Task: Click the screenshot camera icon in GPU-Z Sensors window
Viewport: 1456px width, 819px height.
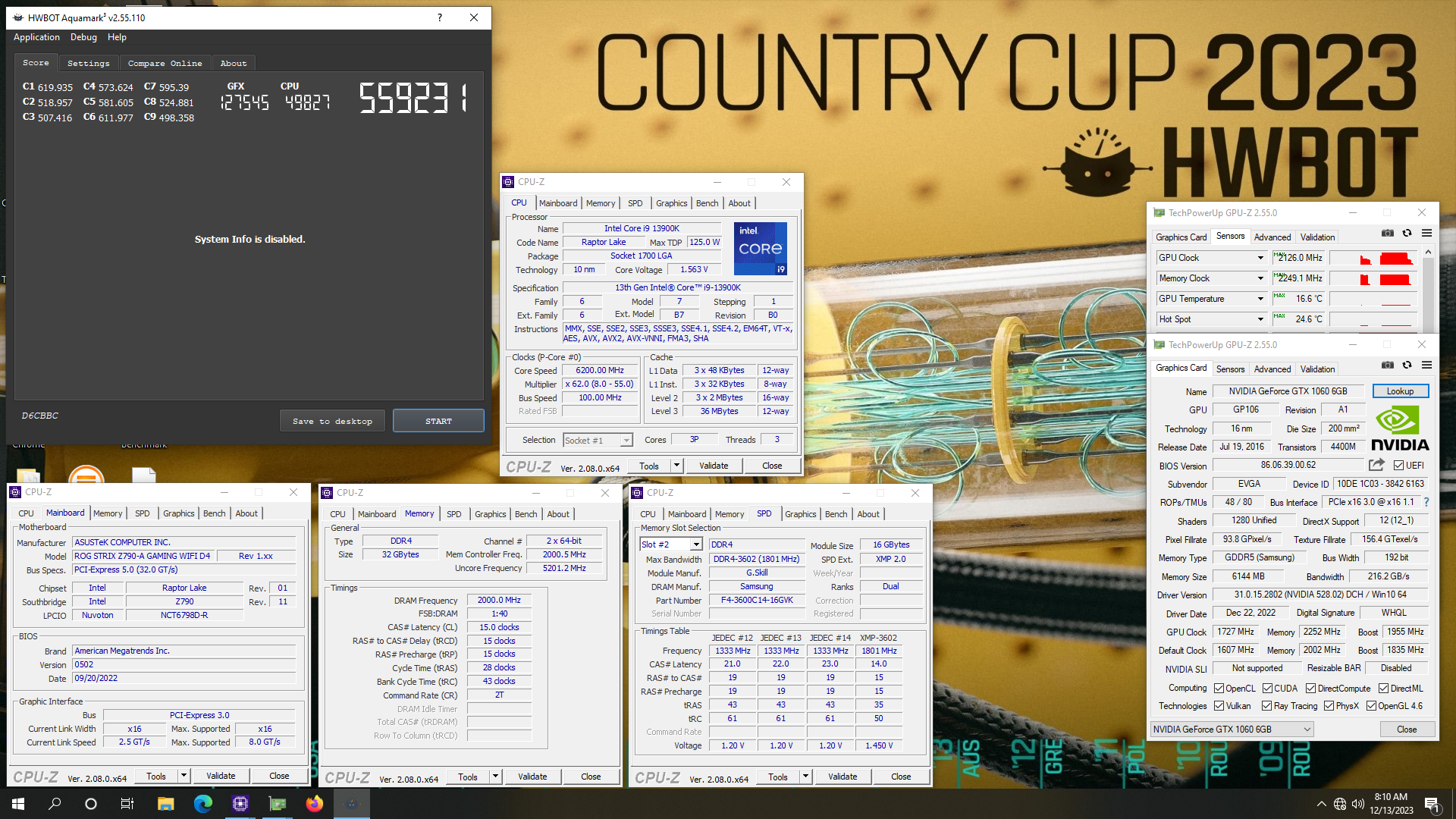Action: click(x=1387, y=234)
